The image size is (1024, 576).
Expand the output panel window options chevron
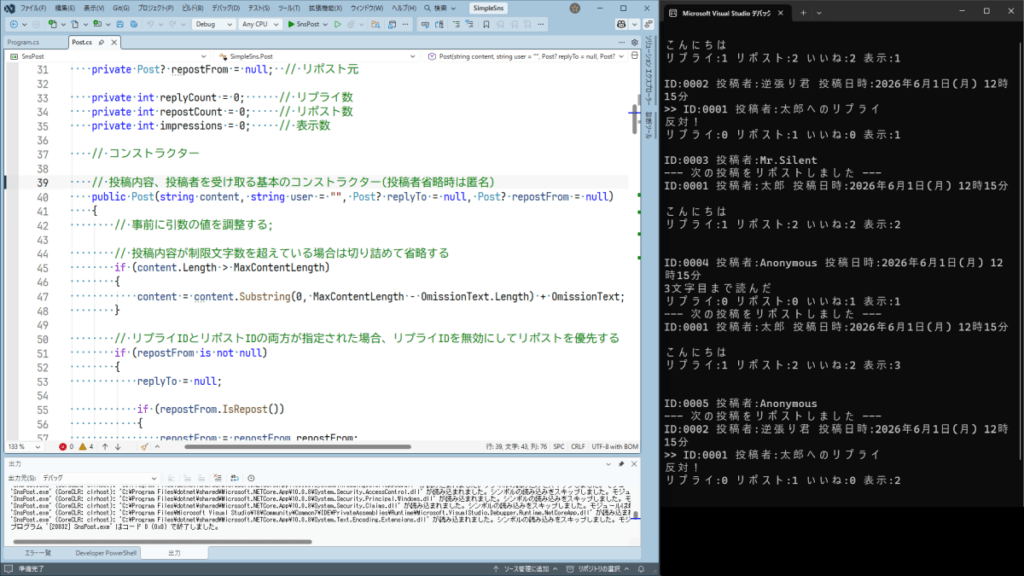coord(608,464)
